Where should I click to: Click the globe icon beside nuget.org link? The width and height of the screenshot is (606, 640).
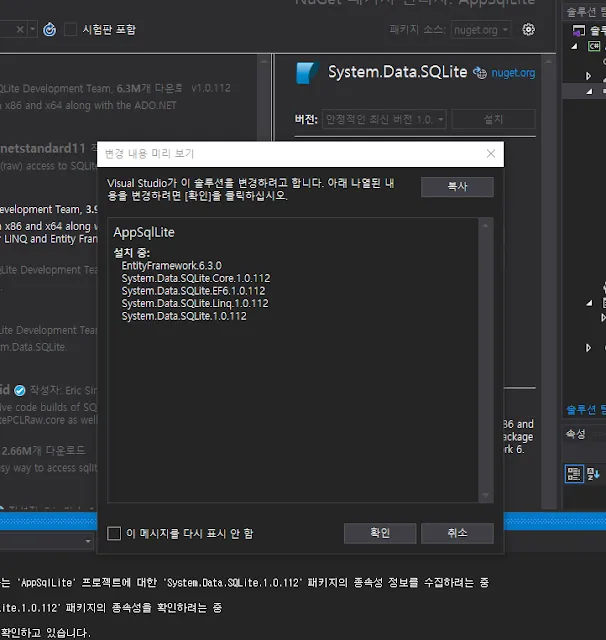point(480,73)
